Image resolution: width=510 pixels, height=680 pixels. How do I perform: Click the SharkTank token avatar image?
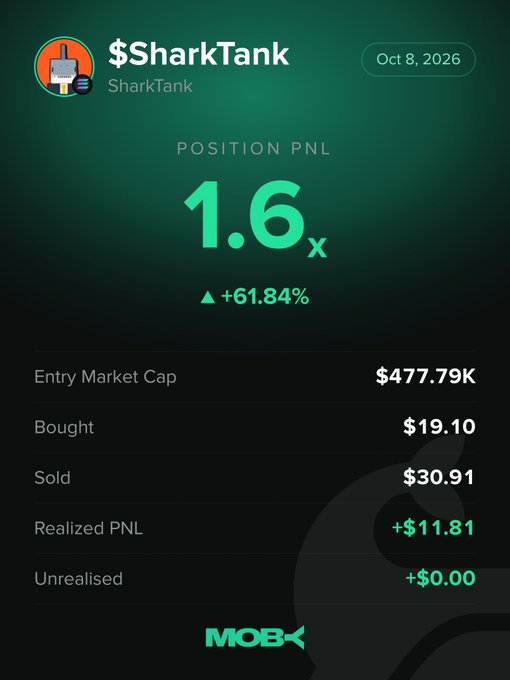(64, 66)
